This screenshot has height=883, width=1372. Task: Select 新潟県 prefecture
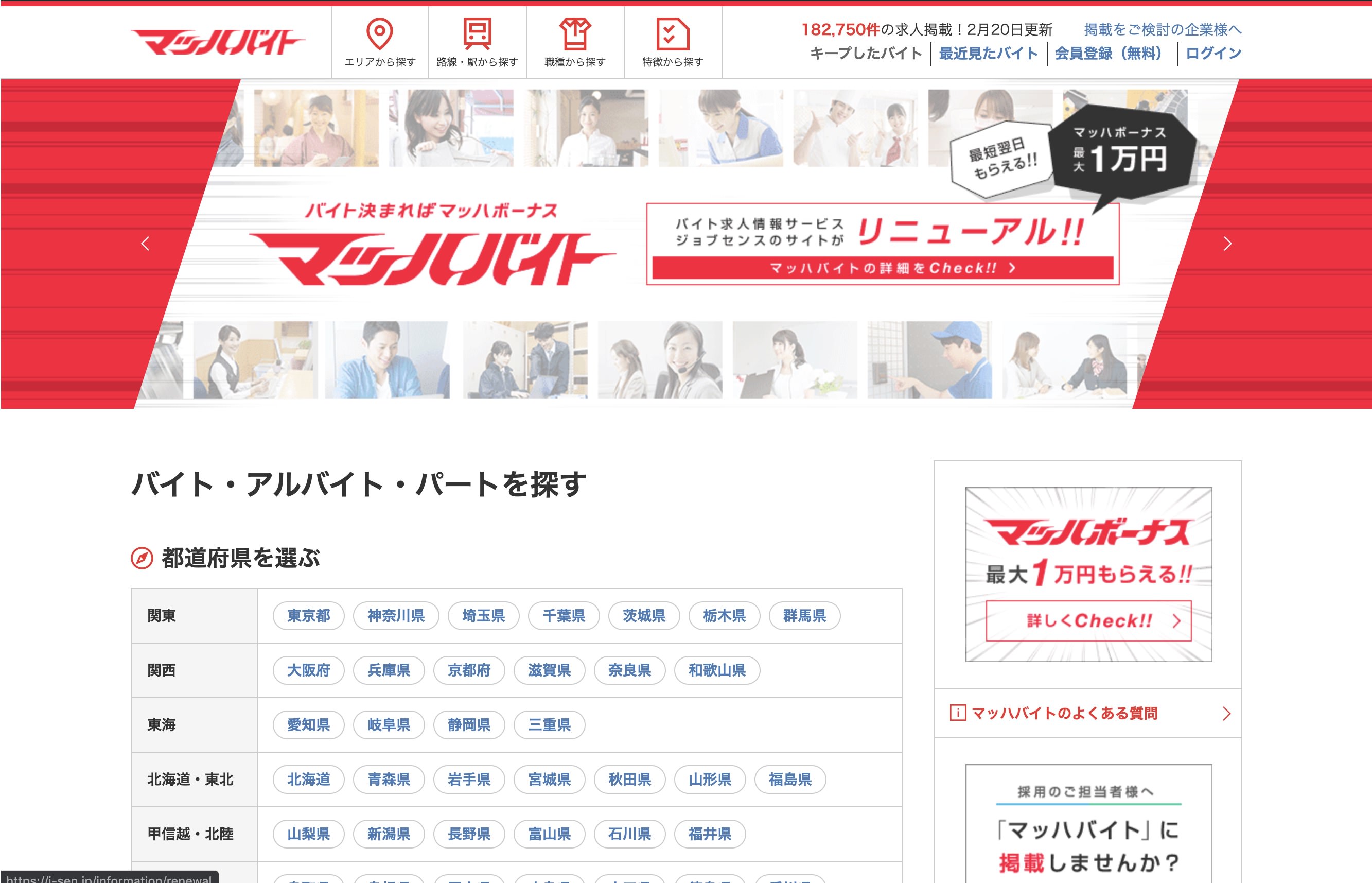click(x=389, y=834)
